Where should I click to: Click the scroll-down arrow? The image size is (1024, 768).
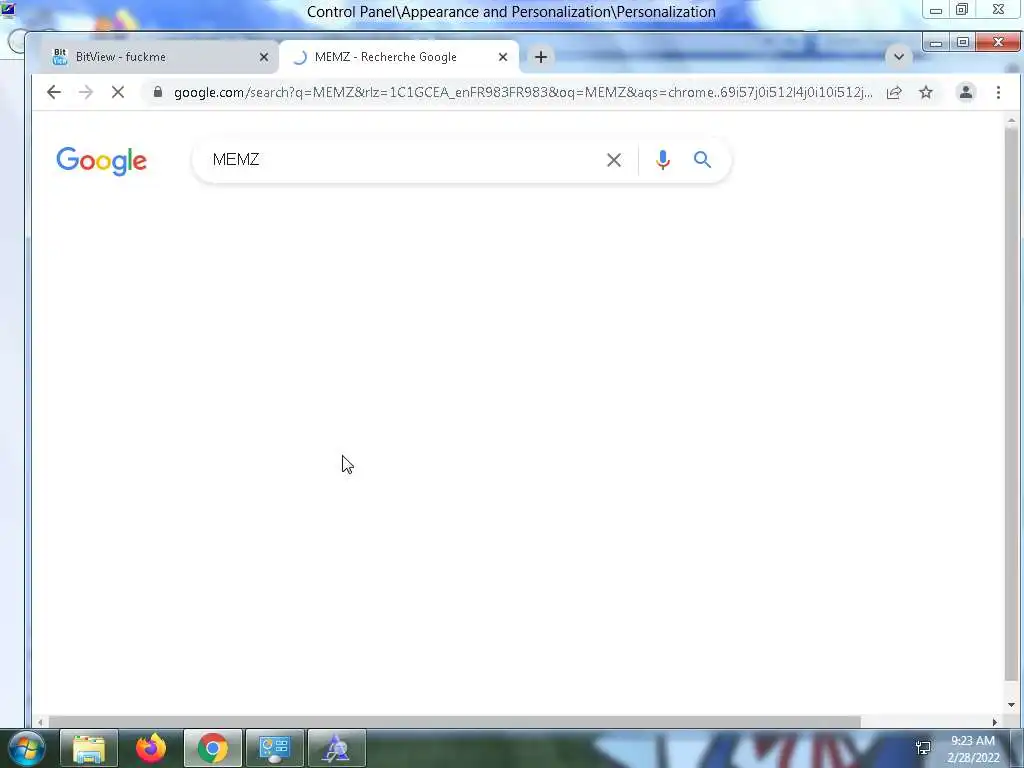pyautogui.click(x=1011, y=705)
